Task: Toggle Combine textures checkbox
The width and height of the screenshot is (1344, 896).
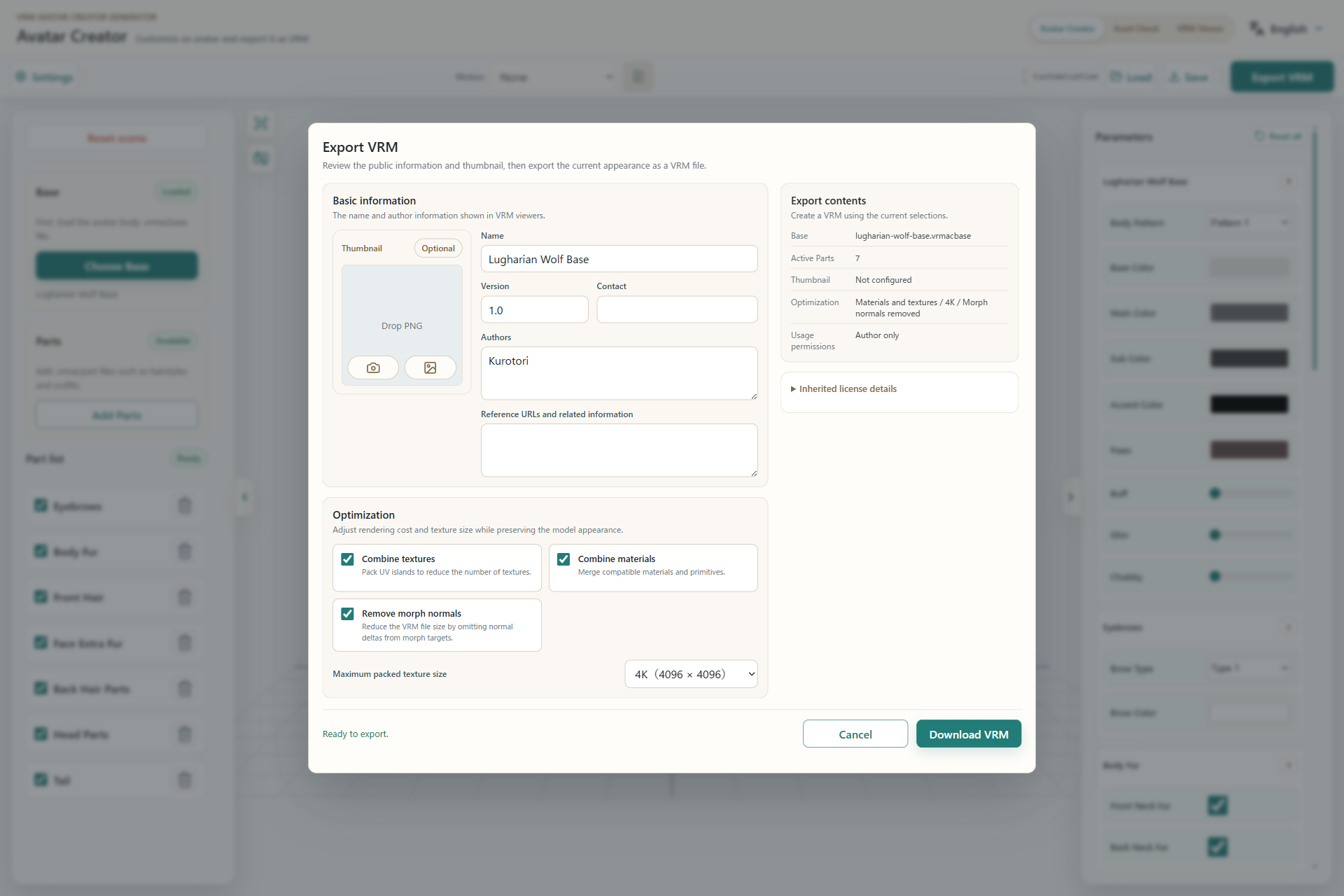Action: click(347, 559)
